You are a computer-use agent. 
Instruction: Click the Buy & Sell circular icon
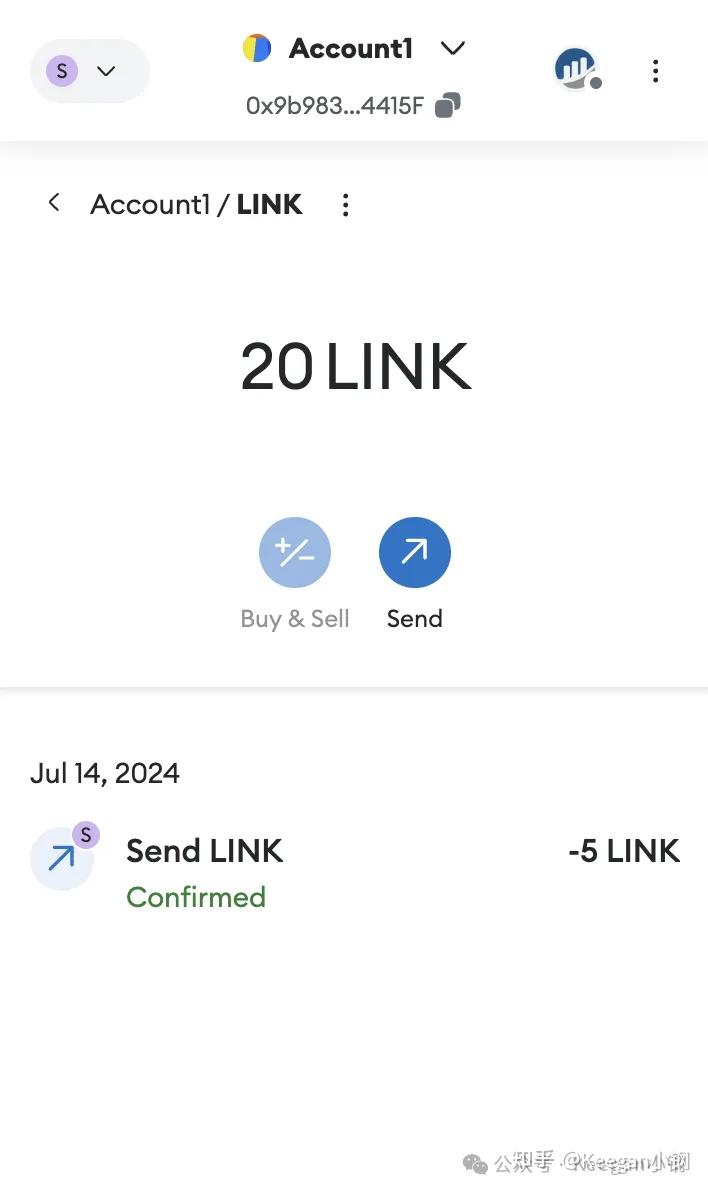pos(295,552)
